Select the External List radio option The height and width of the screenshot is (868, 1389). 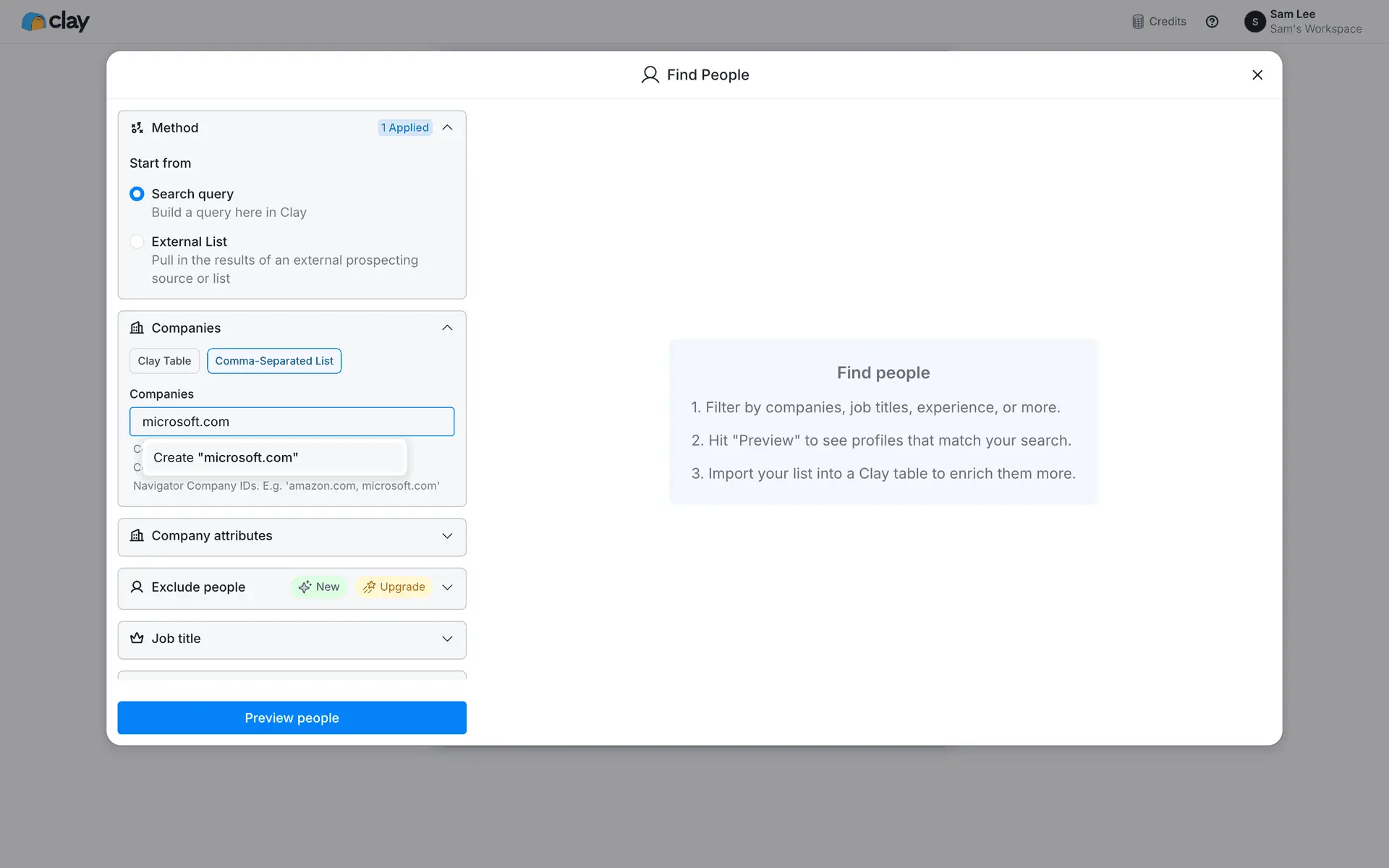point(137,242)
